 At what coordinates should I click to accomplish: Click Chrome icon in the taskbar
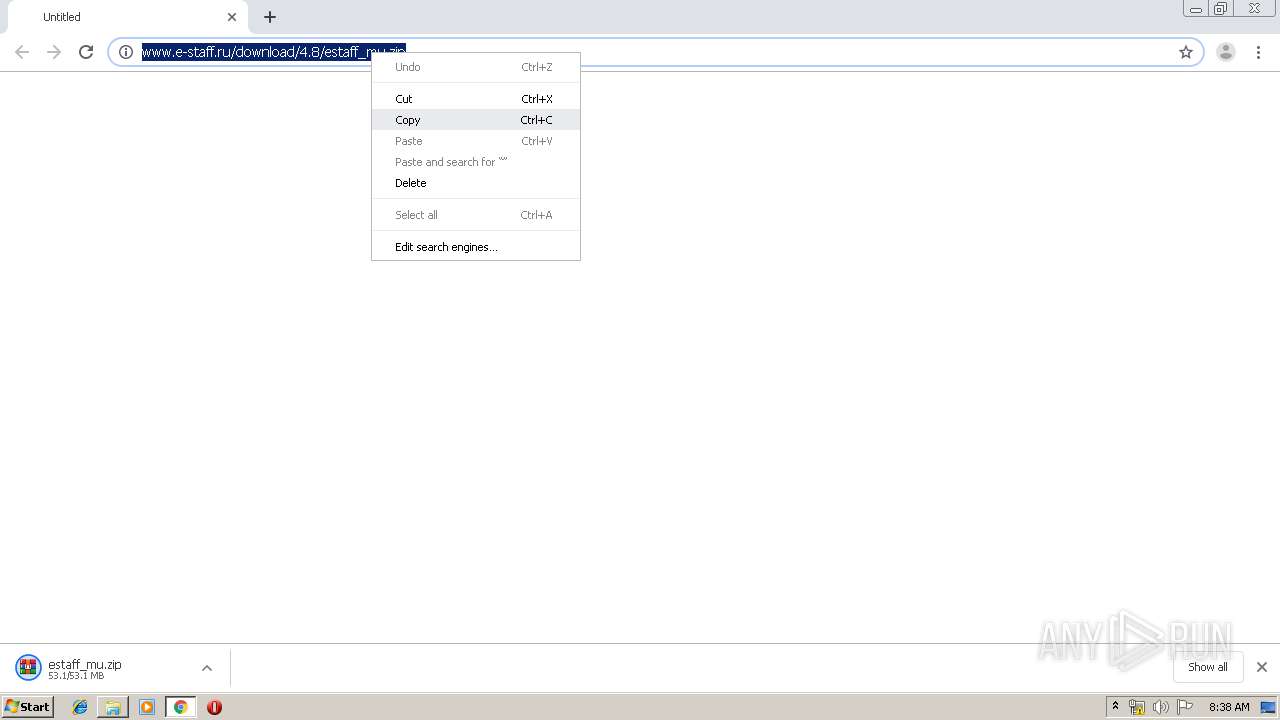tap(180, 707)
